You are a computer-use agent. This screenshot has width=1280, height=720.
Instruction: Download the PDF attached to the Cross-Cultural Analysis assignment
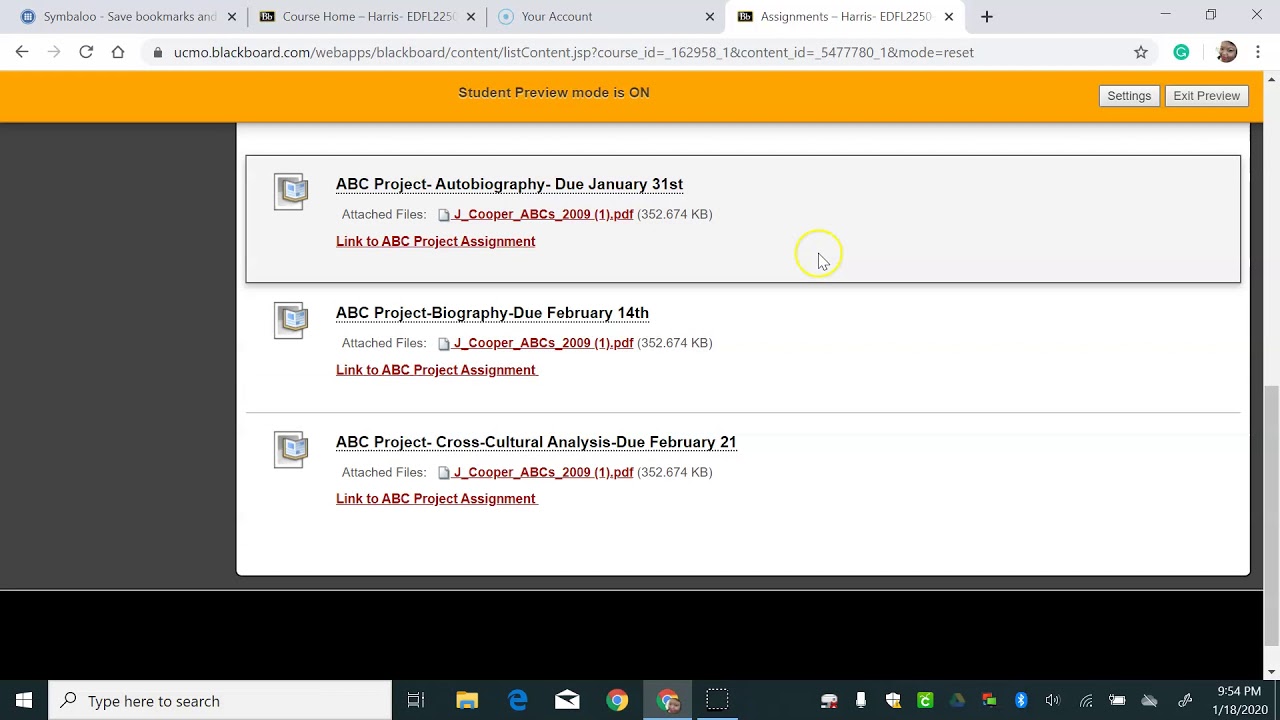pyautogui.click(x=543, y=472)
